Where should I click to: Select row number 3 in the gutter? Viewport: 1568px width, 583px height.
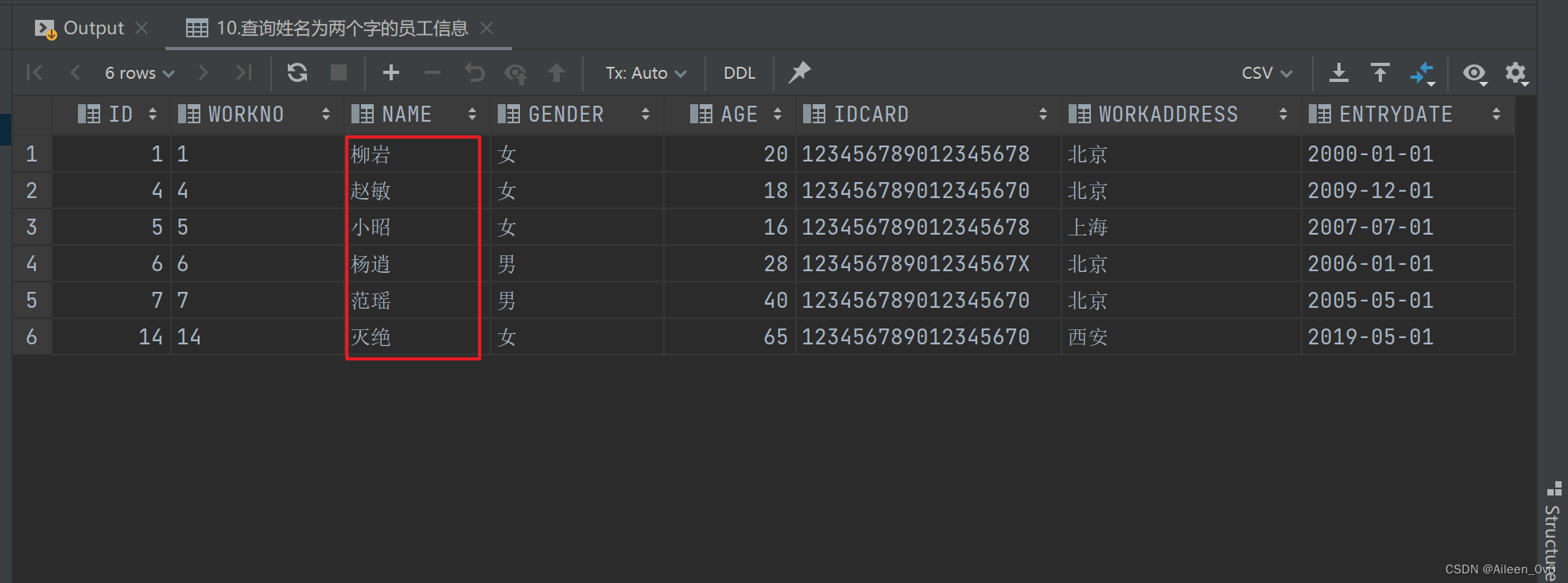[32, 227]
